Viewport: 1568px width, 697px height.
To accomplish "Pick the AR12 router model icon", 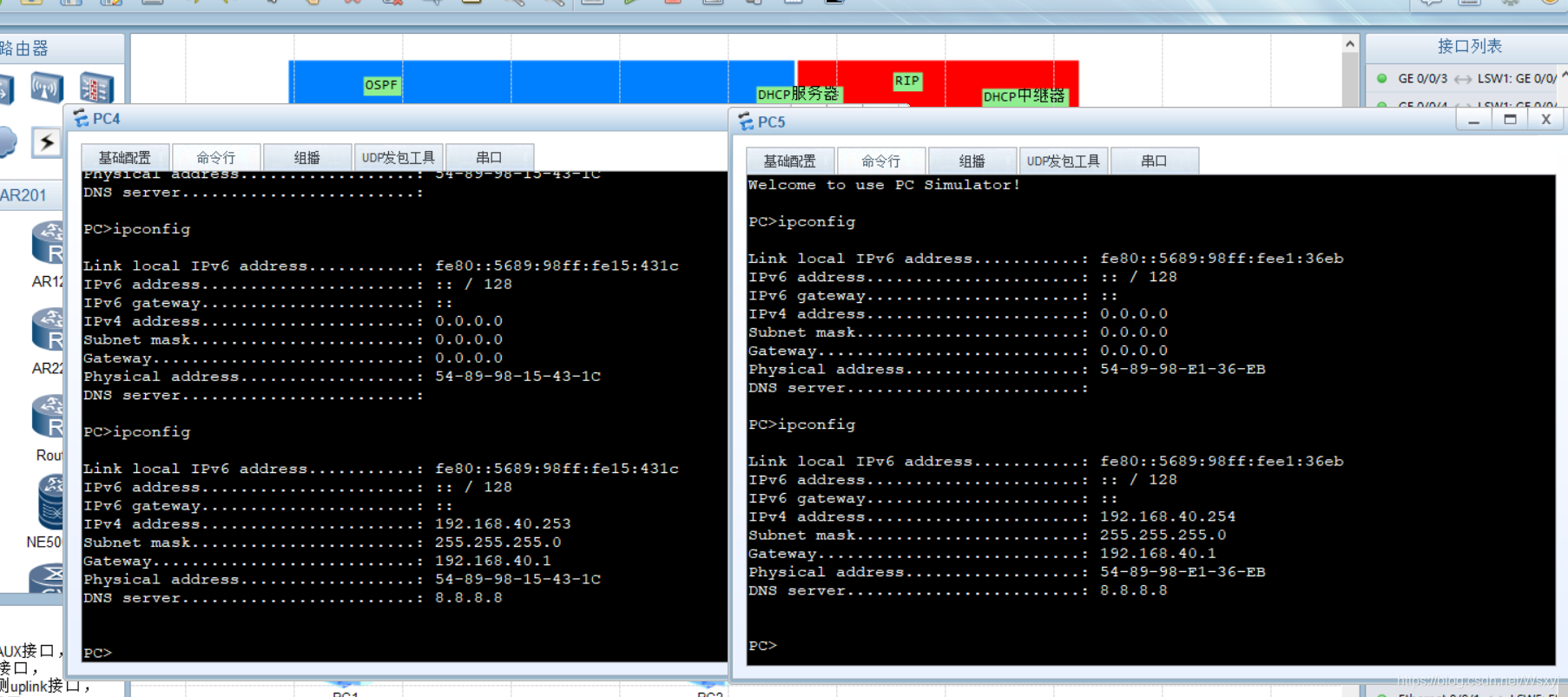I will tap(49, 243).
